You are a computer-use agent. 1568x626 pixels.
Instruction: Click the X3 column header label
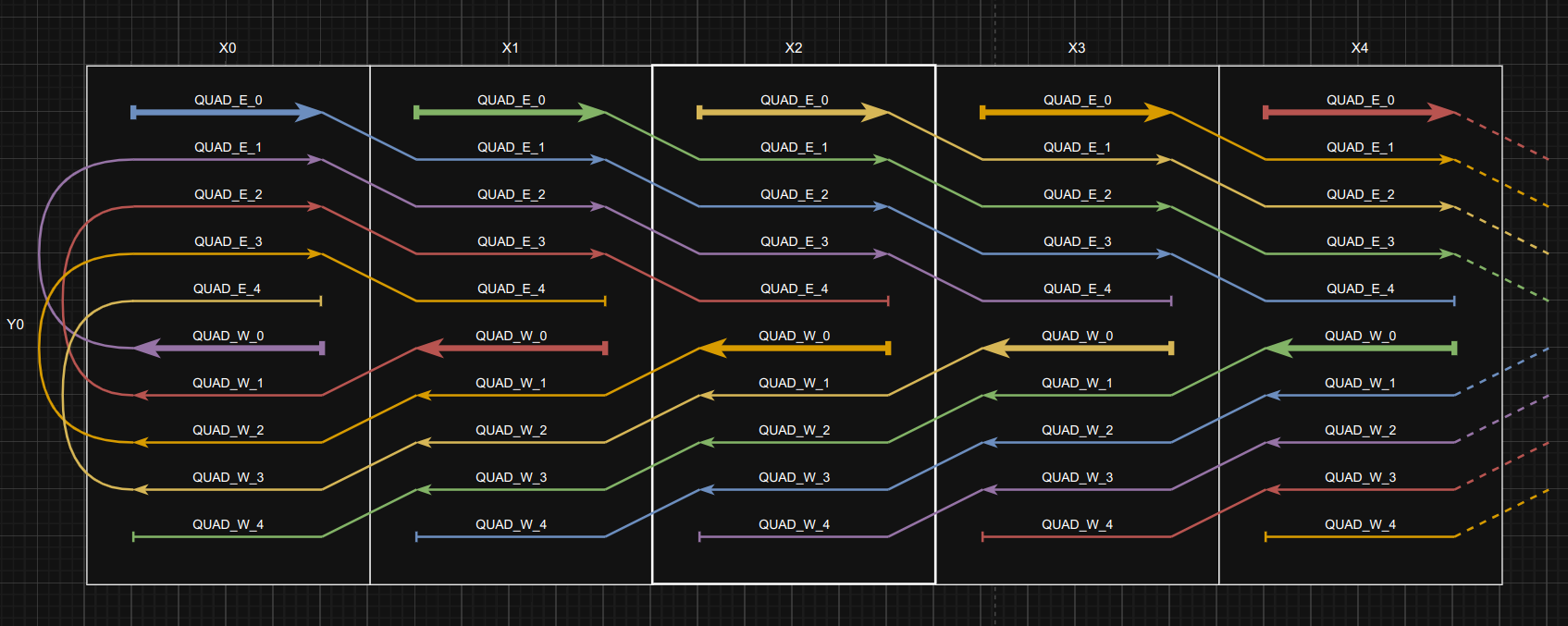[1077, 48]
